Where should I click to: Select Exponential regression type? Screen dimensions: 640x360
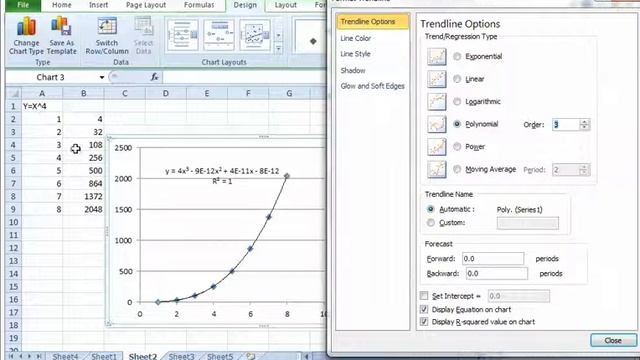457,56
